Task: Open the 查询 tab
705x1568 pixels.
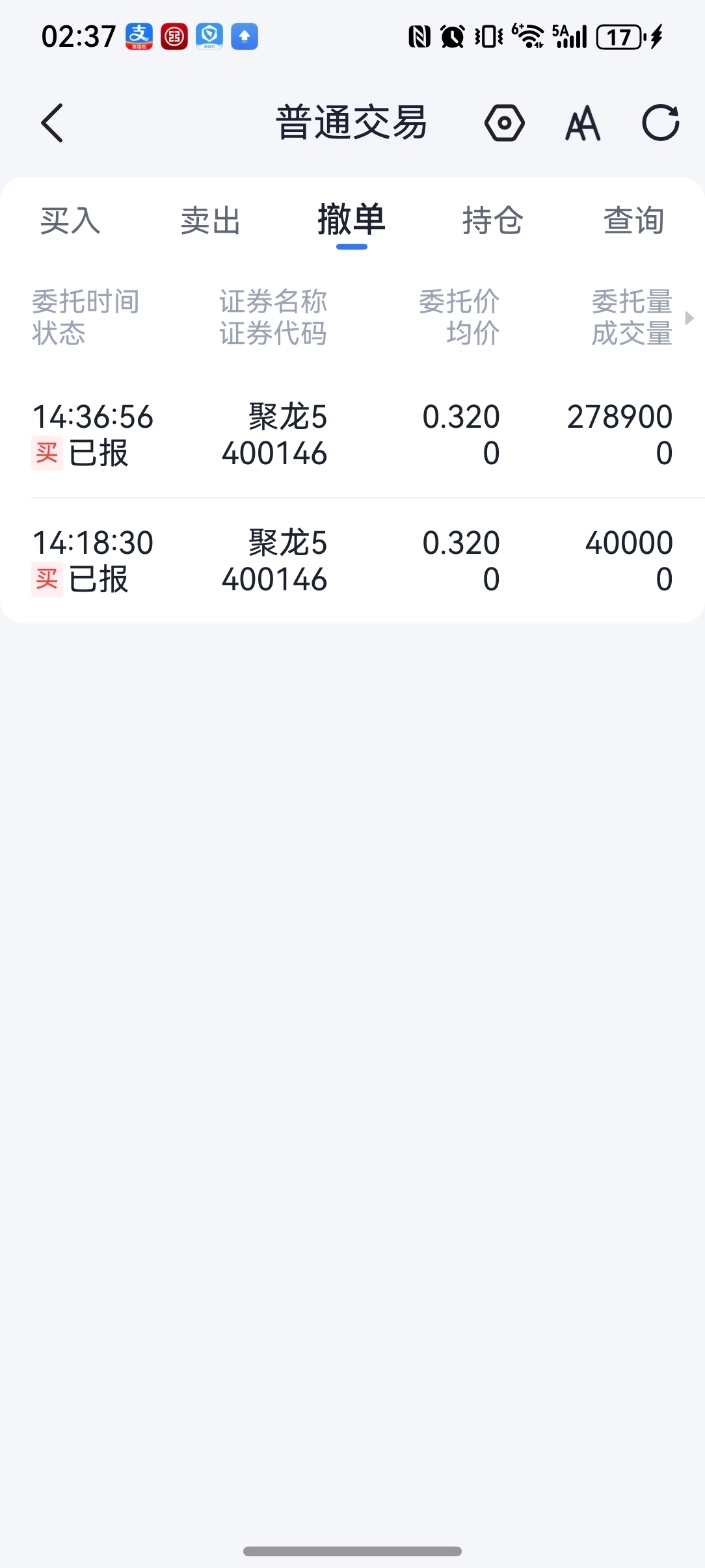Action: point(634,221)
